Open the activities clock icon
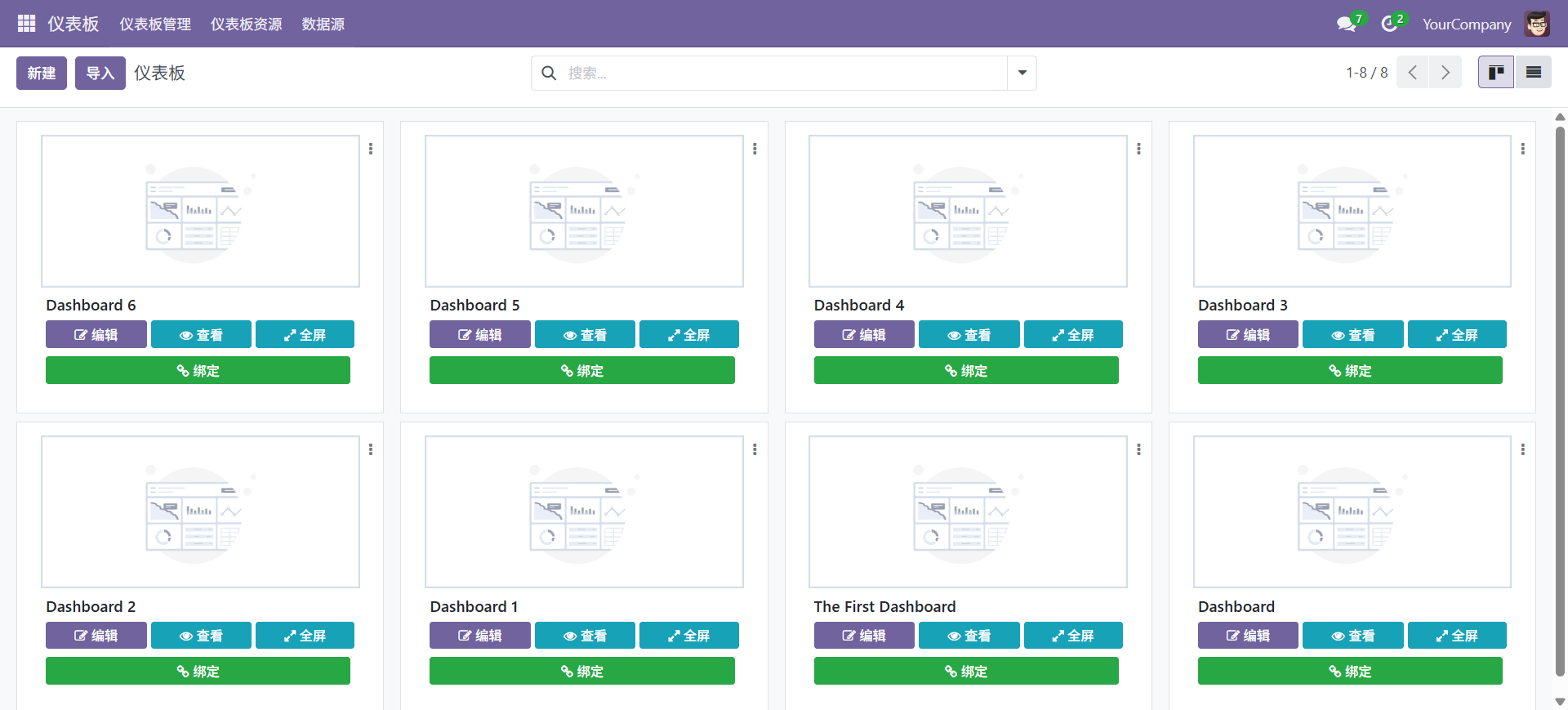1568x710 pixels. (x=1389, y=25)
